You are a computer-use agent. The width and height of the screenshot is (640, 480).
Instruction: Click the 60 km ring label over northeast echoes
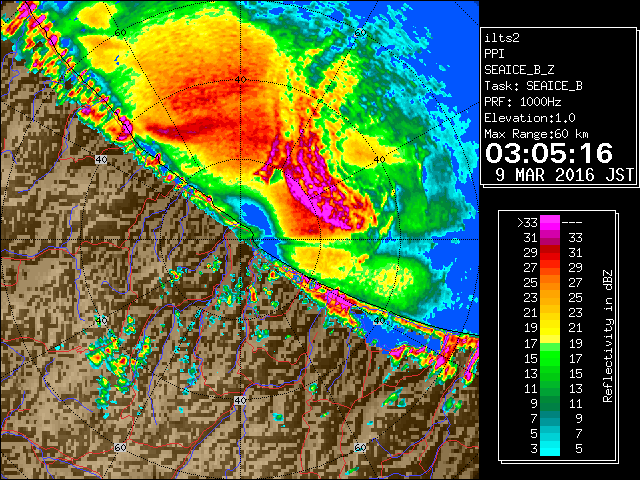tap(360, 32)
